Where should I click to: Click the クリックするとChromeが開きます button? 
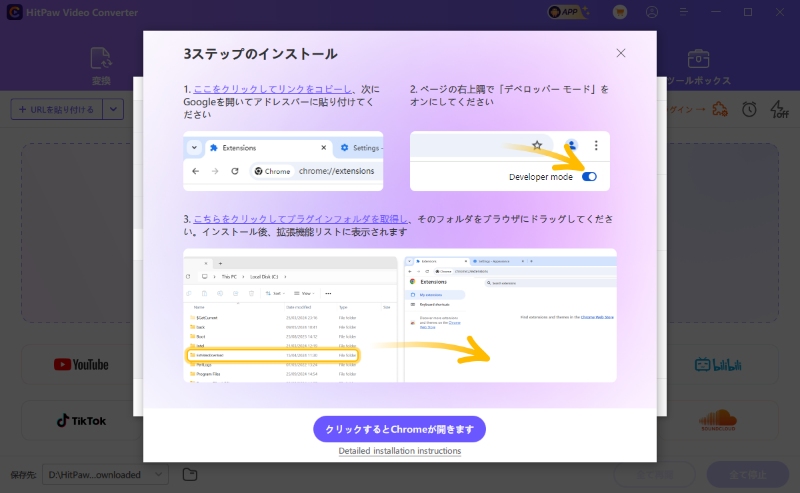coord(399,429)
